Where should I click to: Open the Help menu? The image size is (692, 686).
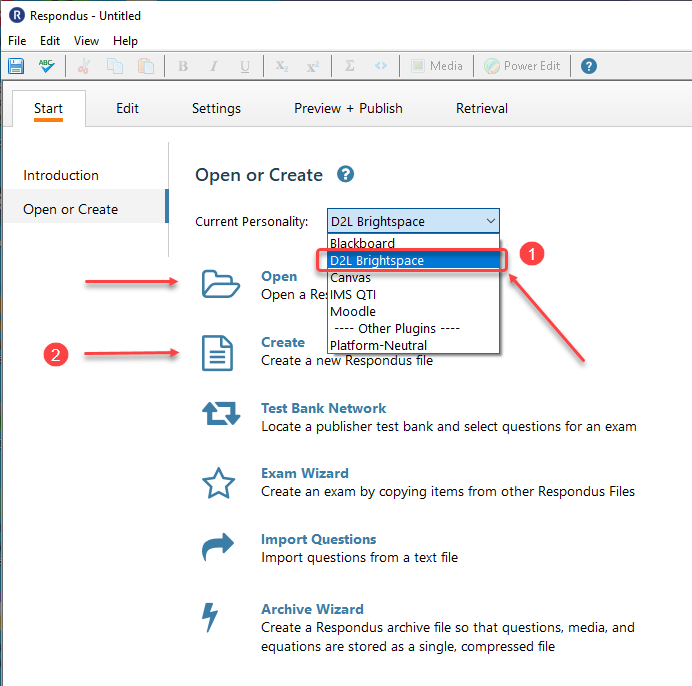point(125,41)
